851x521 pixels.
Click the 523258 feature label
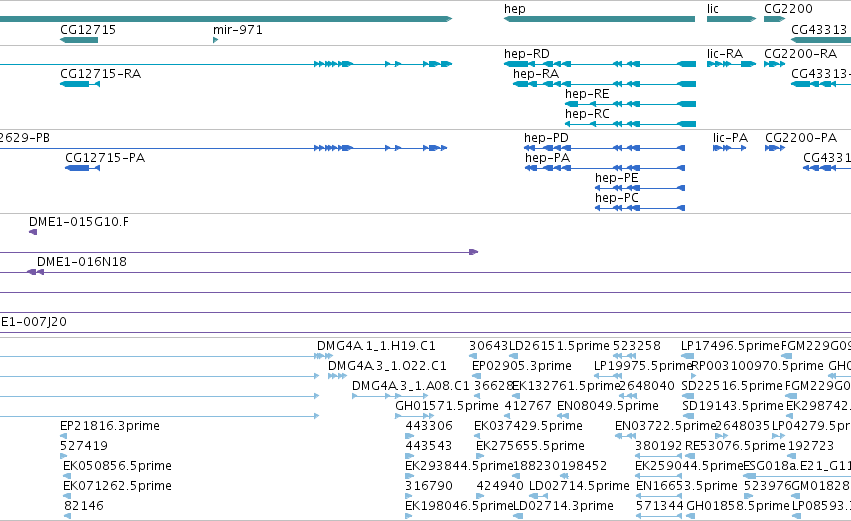[637, 346]
